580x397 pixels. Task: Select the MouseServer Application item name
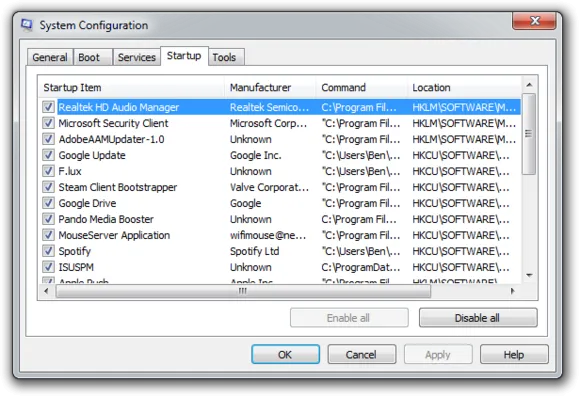coord(114,235)
